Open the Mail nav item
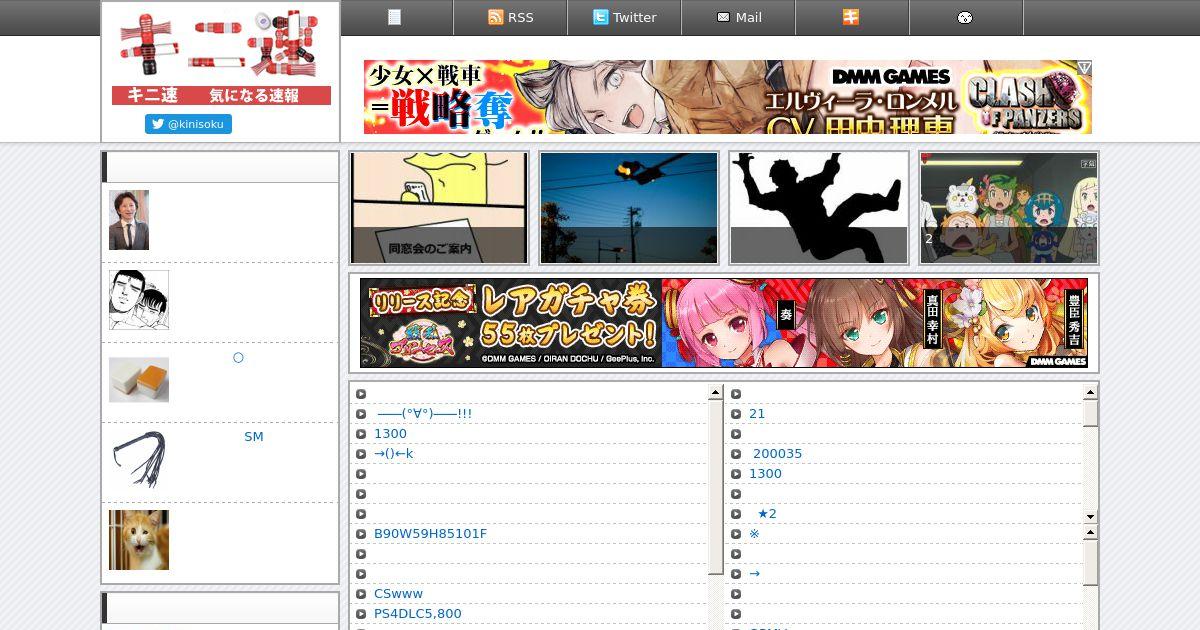This screenshot has height=630, width=1200. coord(738,17)
